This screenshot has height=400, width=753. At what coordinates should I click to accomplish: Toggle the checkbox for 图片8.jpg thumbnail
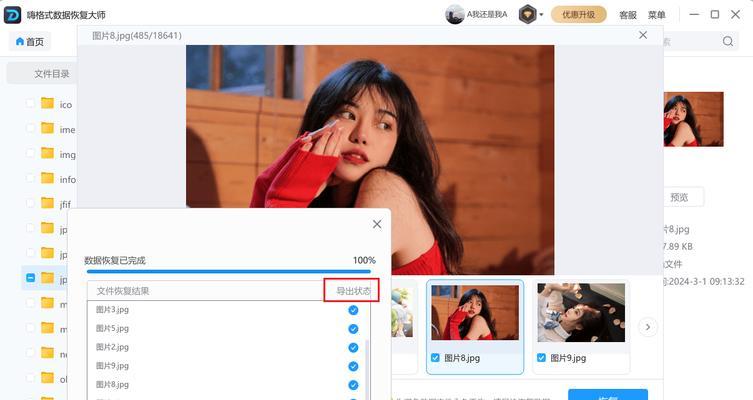(x=434, y=358)
